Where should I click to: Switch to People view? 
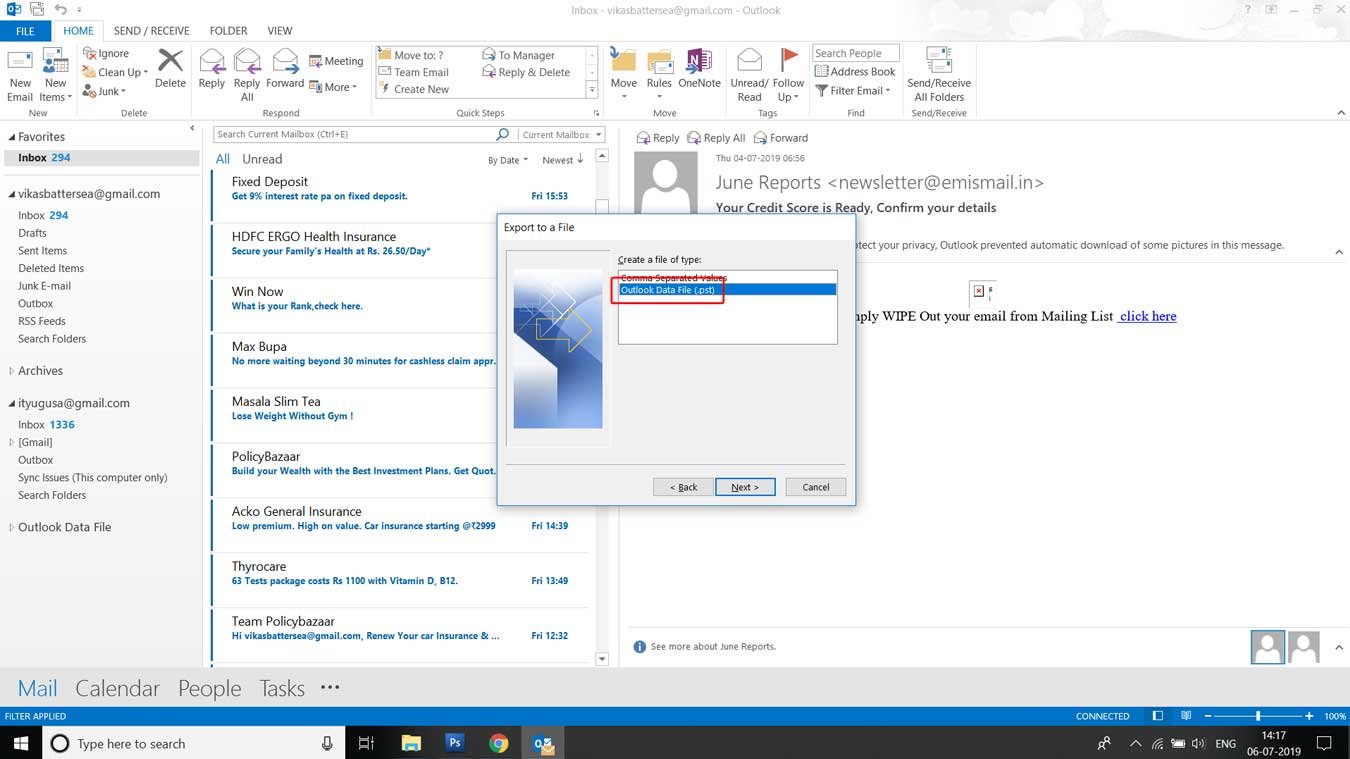pos(209,688)
